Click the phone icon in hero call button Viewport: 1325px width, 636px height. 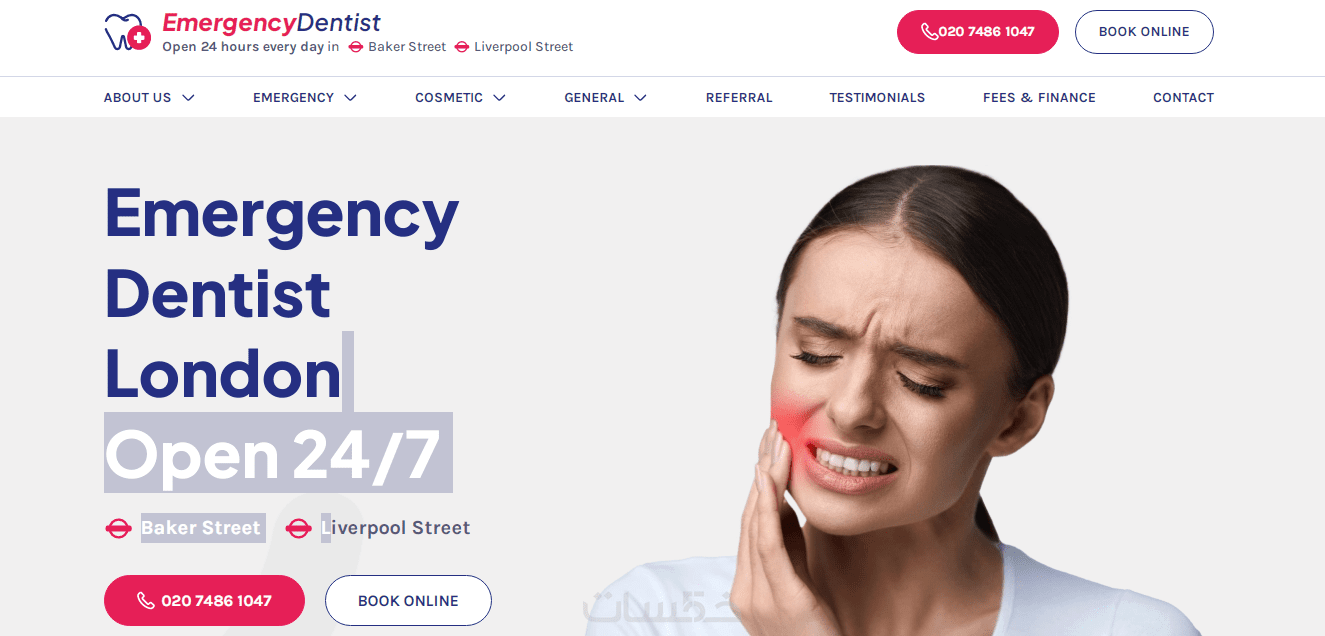tap(146, 601)
